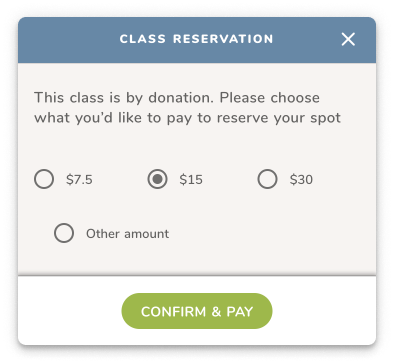This screenshot has height=364, width=394.
Task: Click the "reserve your spot" description line
Action: pyautogui.click(x=187, y=118)
